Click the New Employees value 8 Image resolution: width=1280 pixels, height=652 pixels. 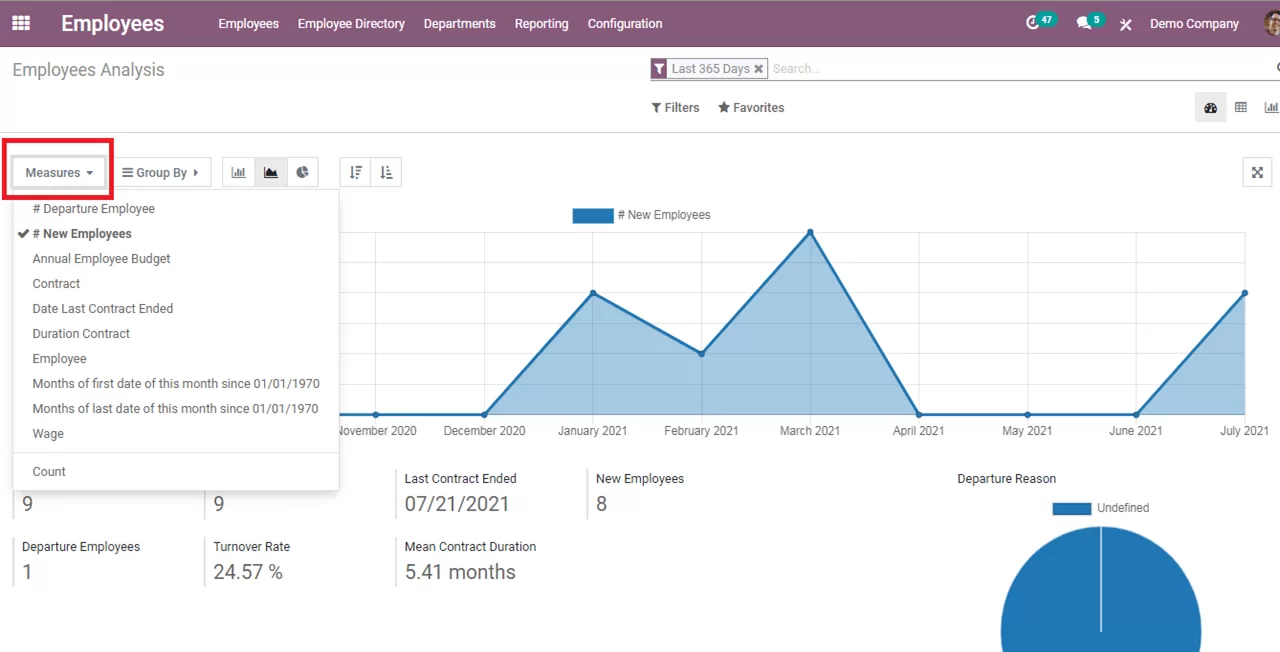(602, 504)
